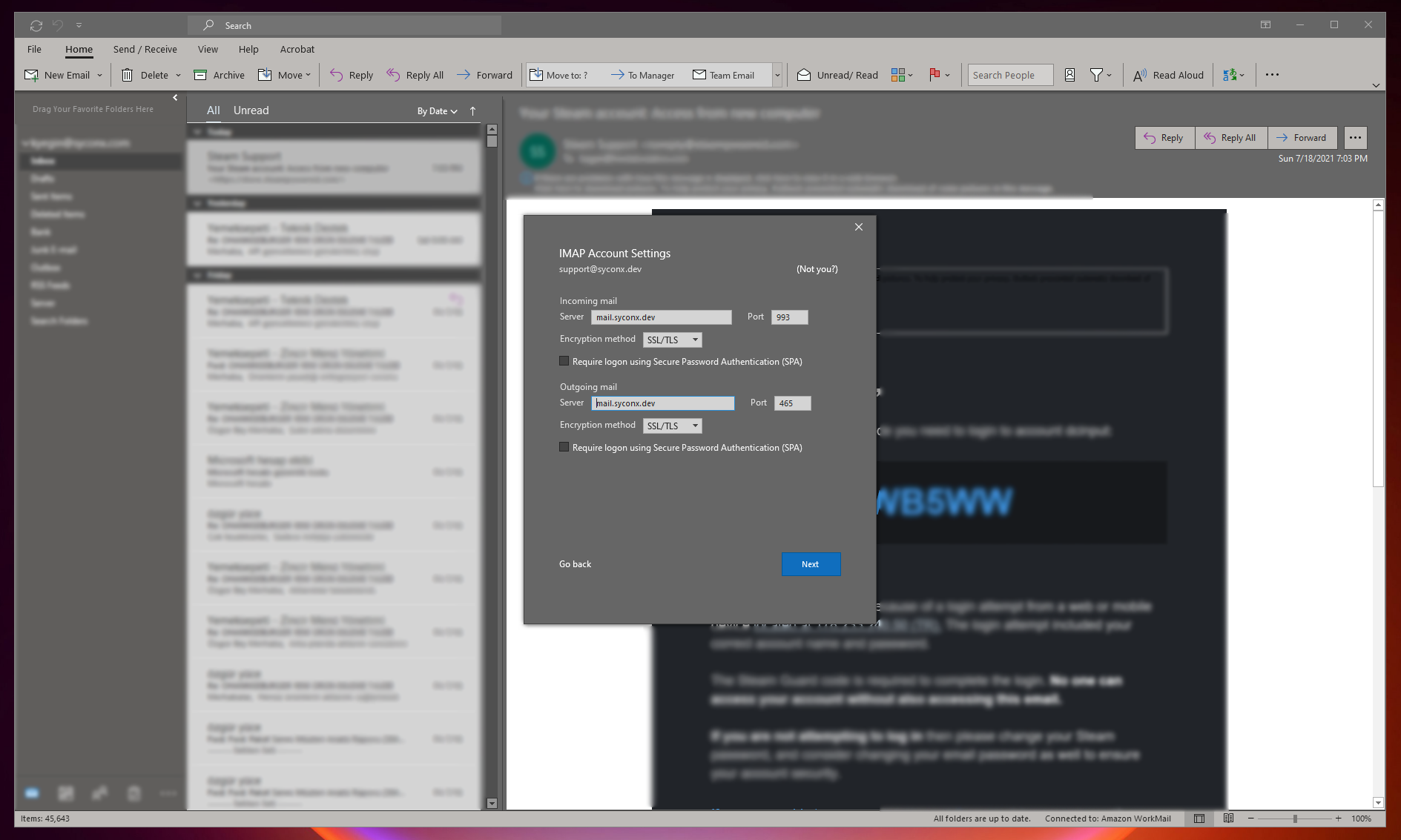Open the Delete dropdown arrow
Screen dimensions: 1401x840
(178, 75)
